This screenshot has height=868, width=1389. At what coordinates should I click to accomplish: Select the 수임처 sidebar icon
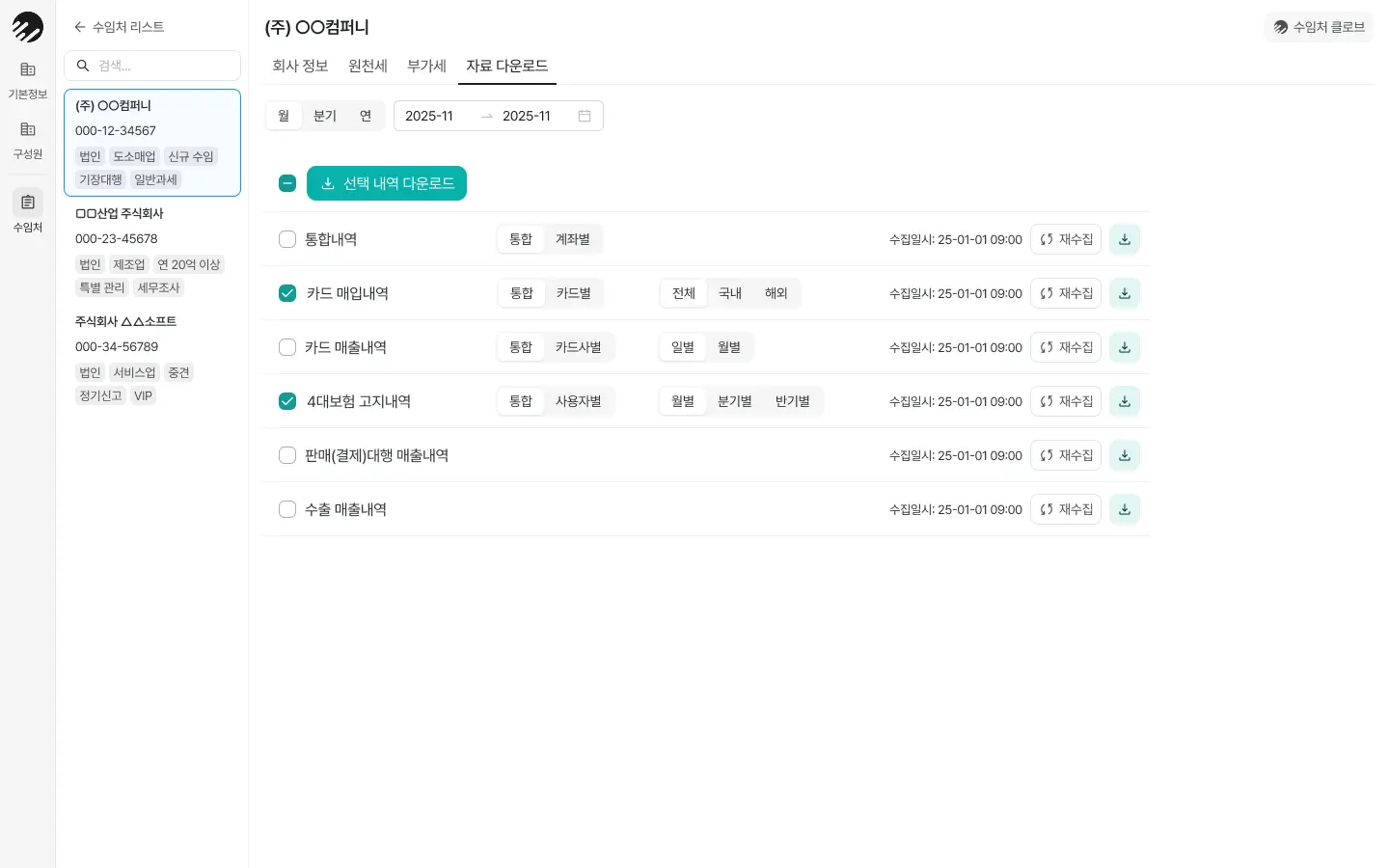point(27,211)
